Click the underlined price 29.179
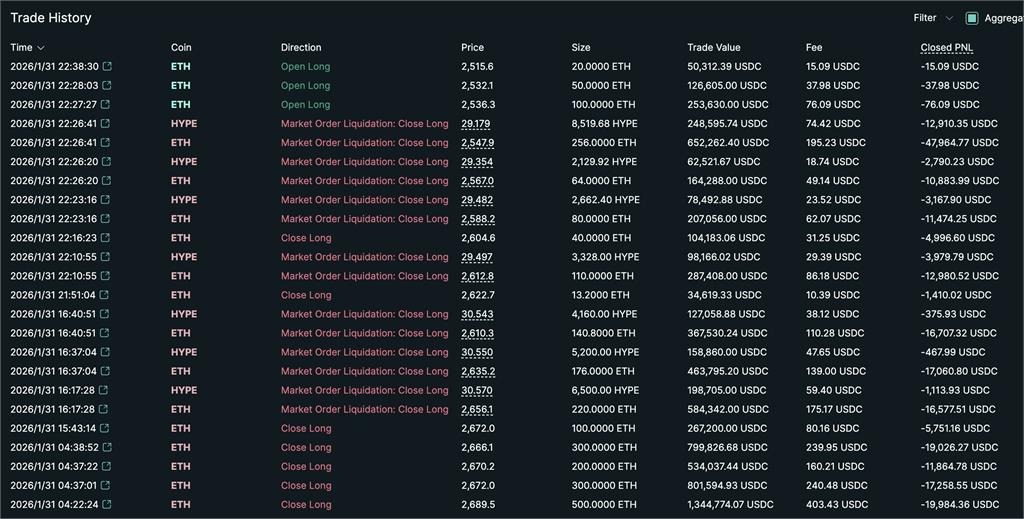The height and width of the screenshot is (519, 1024). pos(475,124)
